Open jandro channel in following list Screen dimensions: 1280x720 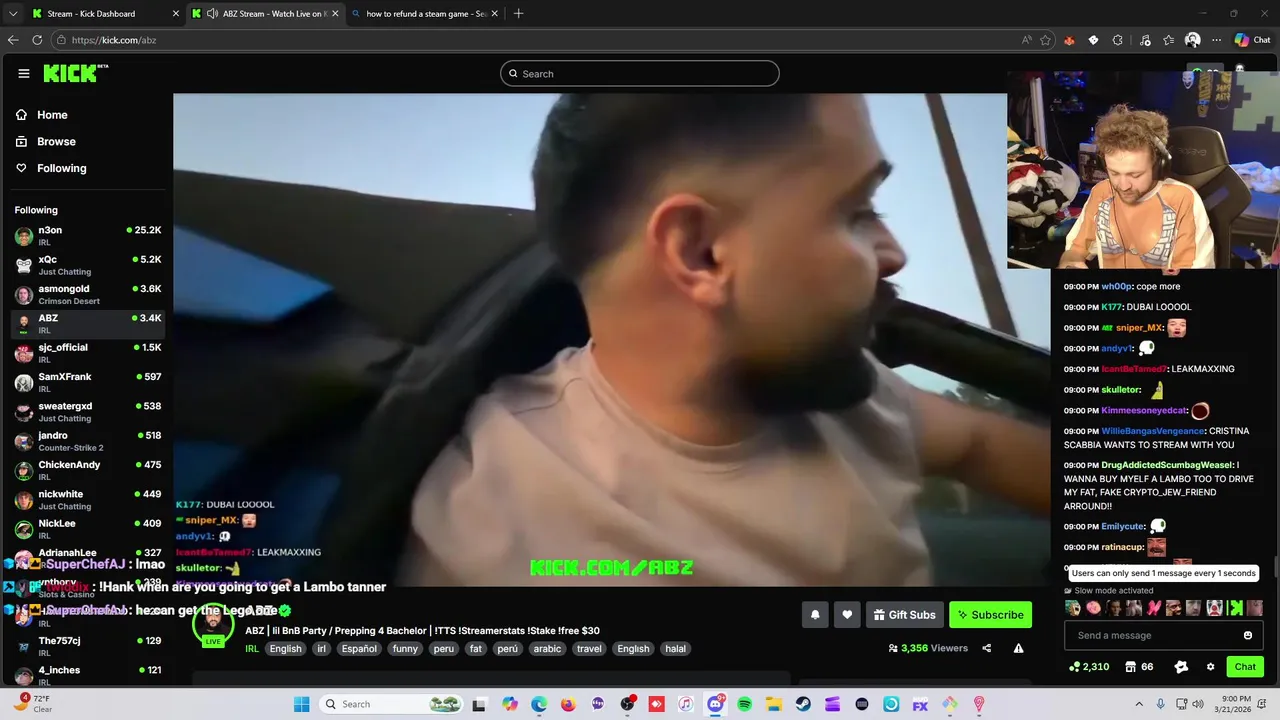point(88,441)
